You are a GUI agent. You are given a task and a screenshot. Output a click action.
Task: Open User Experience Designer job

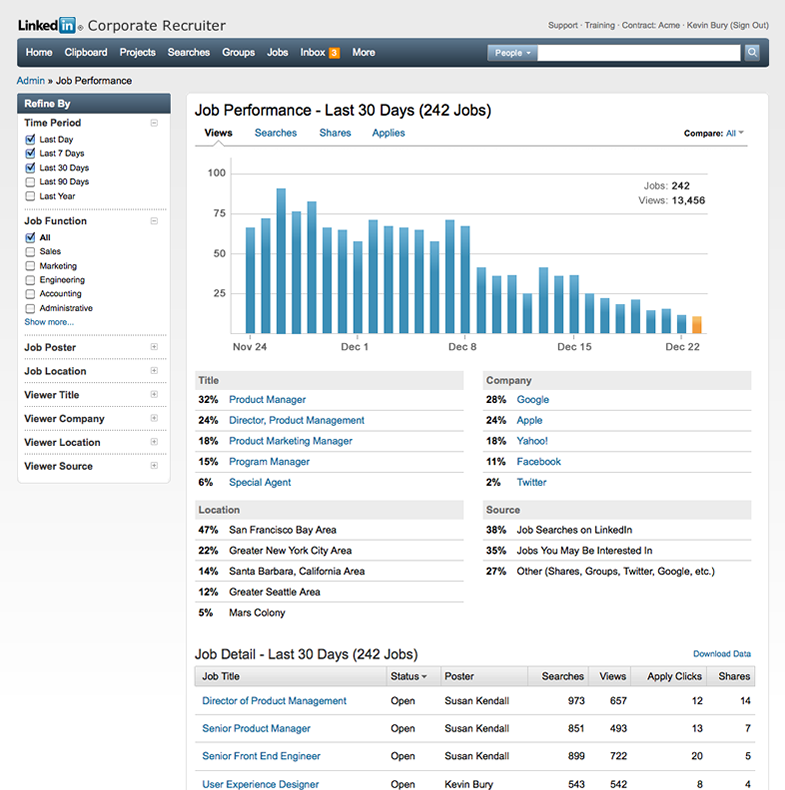pyautogui.click(x=260, y=784)
